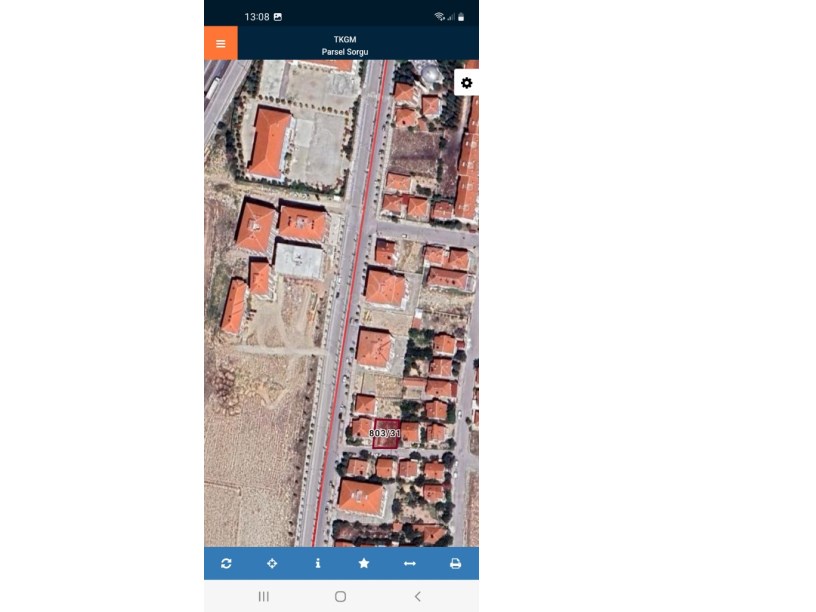This screenshot has height=612, width=816.
Task: Tap the gray-roofed building on the map
Action: coord(298,261)
